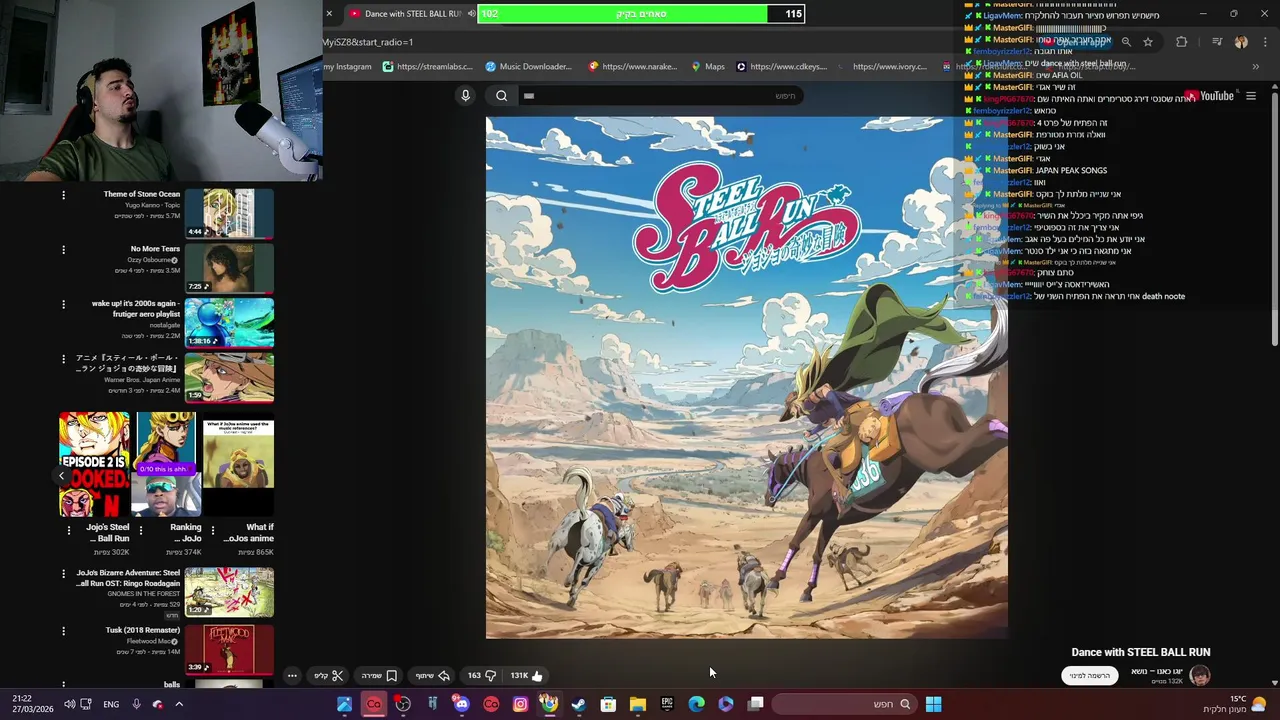Open the Music Downloader bookmark
The width and height of the screenshot is (1280, 720).
pos(528,67)
